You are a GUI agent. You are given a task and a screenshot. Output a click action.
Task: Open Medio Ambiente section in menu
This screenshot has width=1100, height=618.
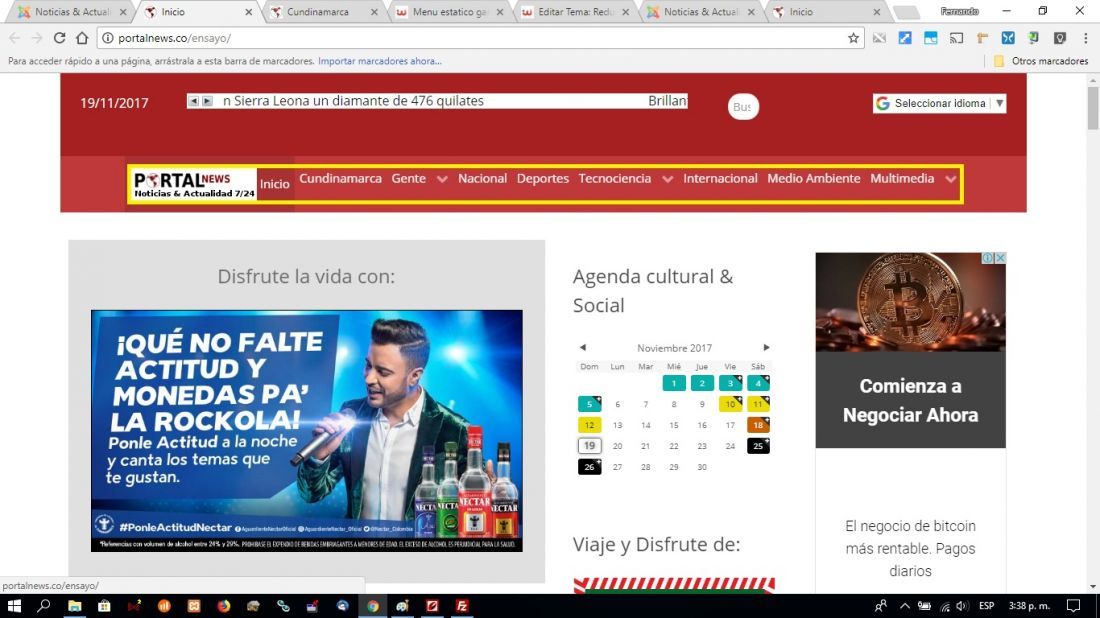click(x=814, y=178)
